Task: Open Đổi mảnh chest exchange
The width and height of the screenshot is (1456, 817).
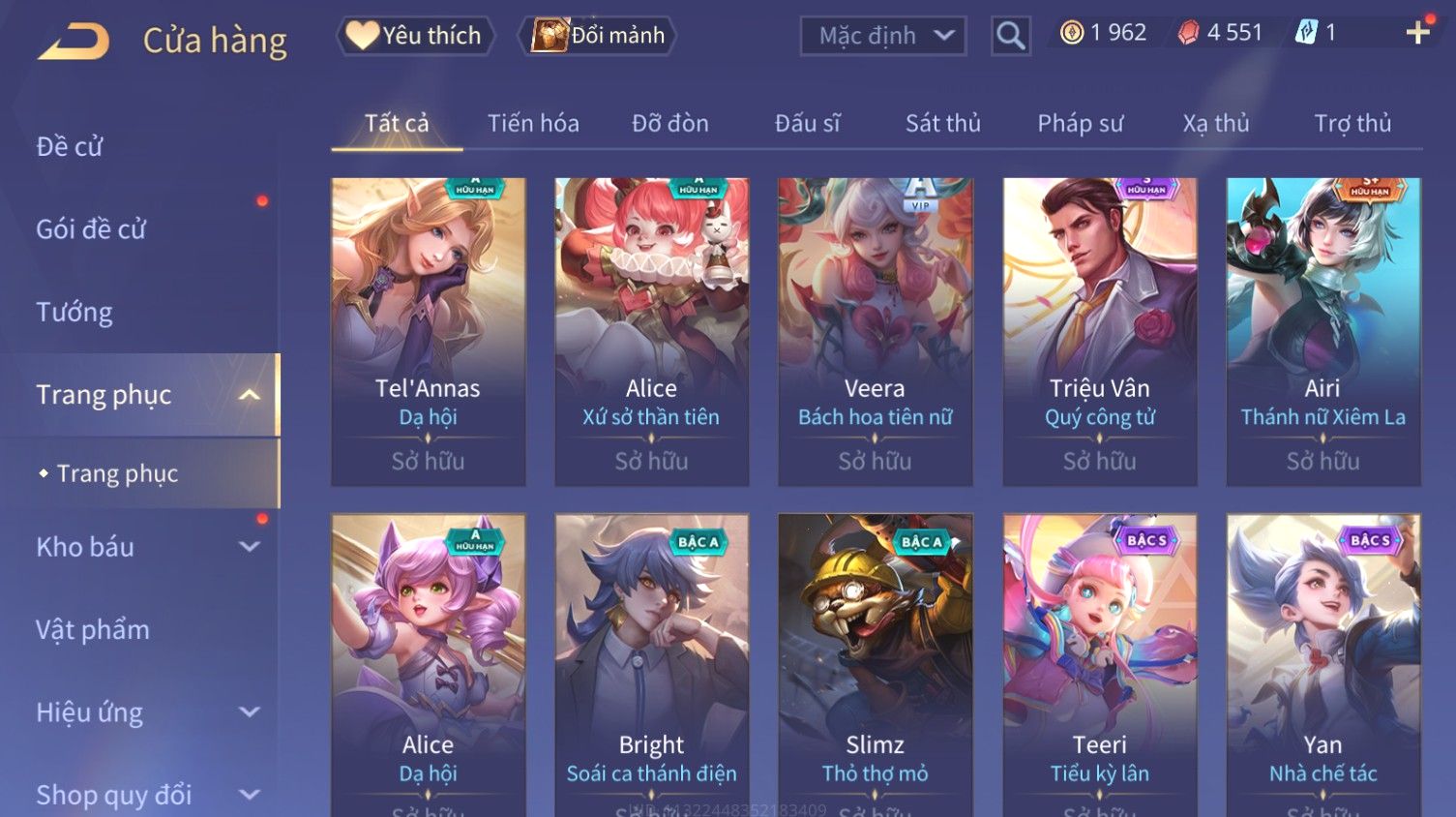Action: 599,36
